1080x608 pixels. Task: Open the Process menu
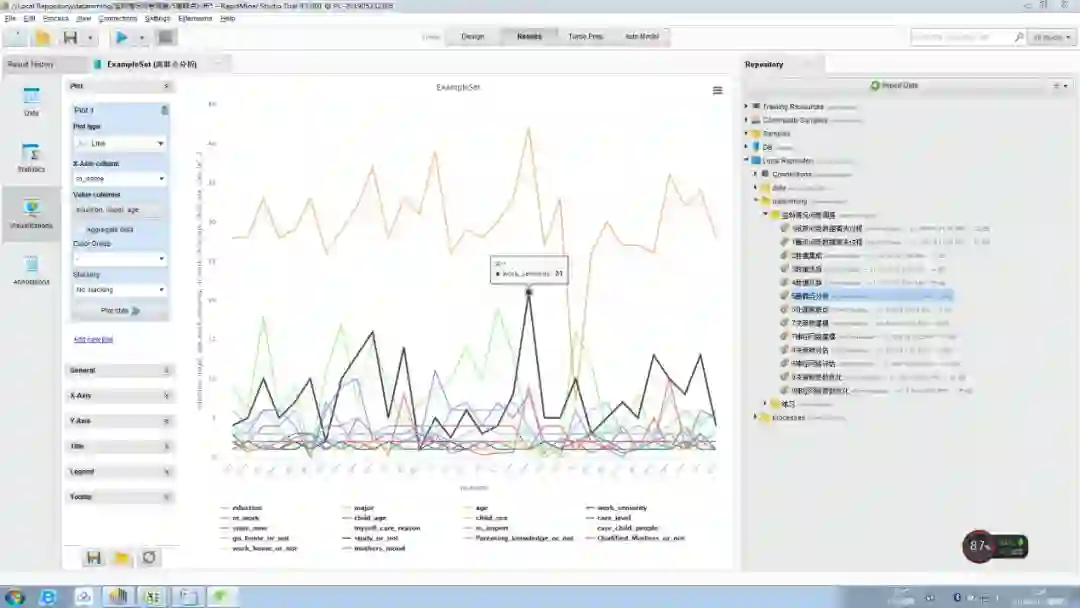click(x=56, y=19)
